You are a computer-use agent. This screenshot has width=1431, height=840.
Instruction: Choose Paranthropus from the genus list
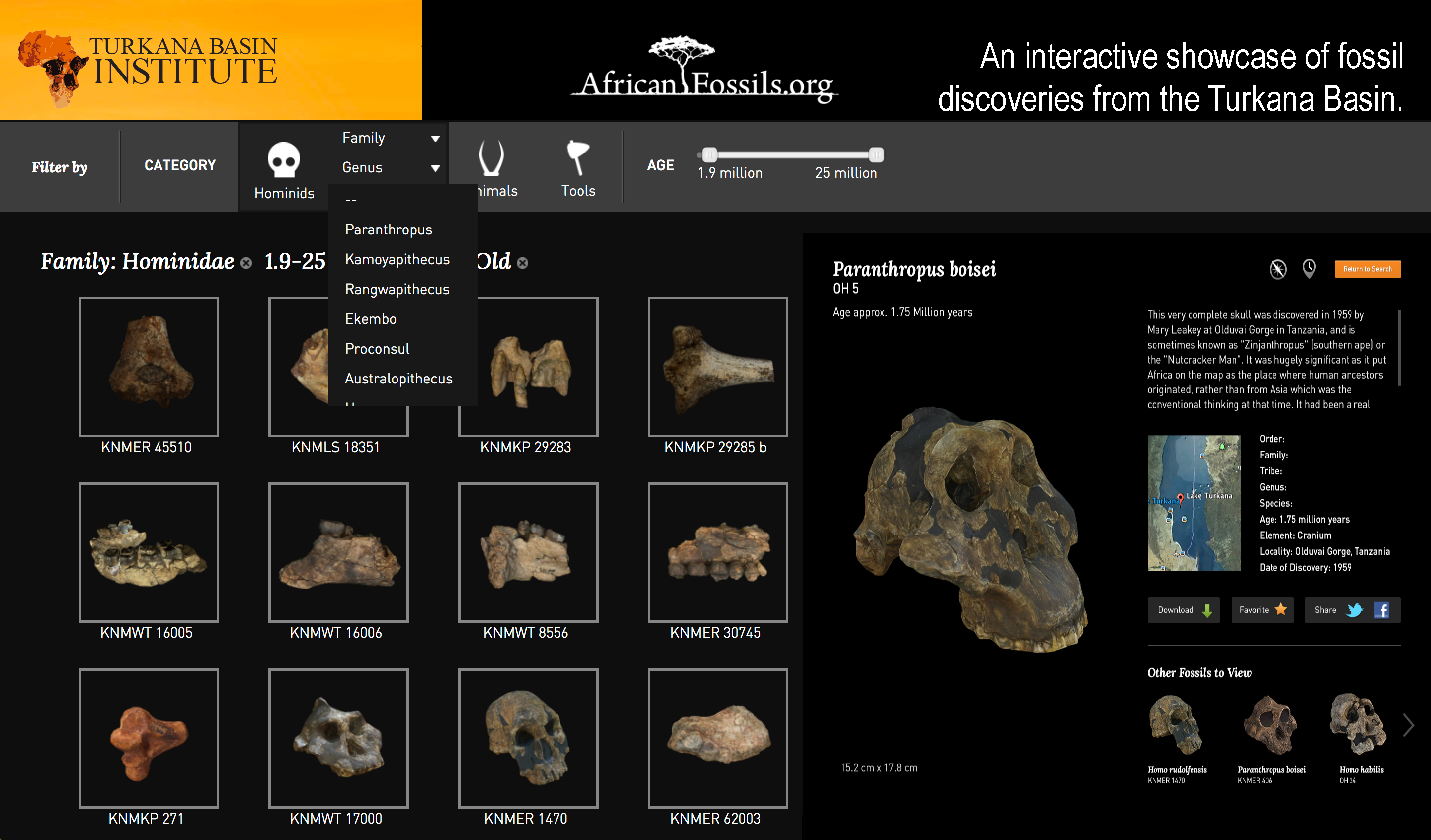[x=389, y=230]
